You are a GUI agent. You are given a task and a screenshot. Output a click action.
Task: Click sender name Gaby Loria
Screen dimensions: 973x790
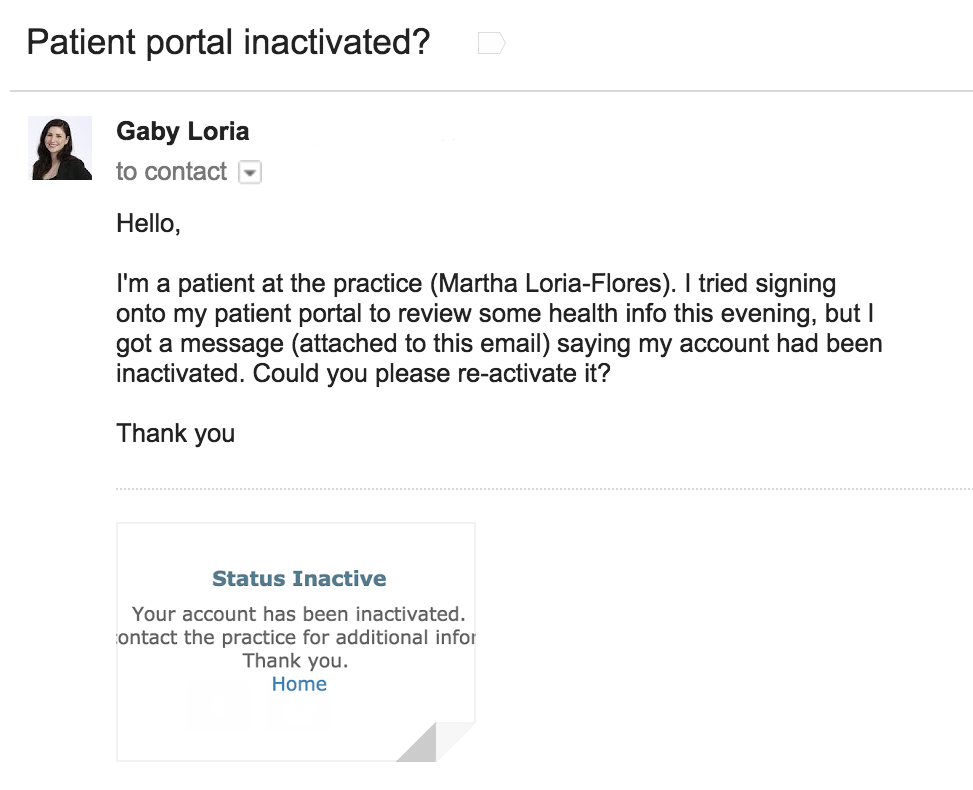click(183, 131)
